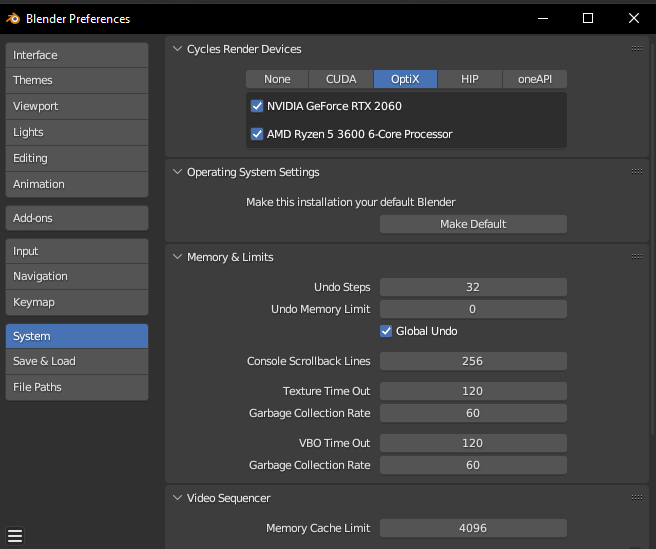Click the Undo Steps value slider

click(473, 287)
